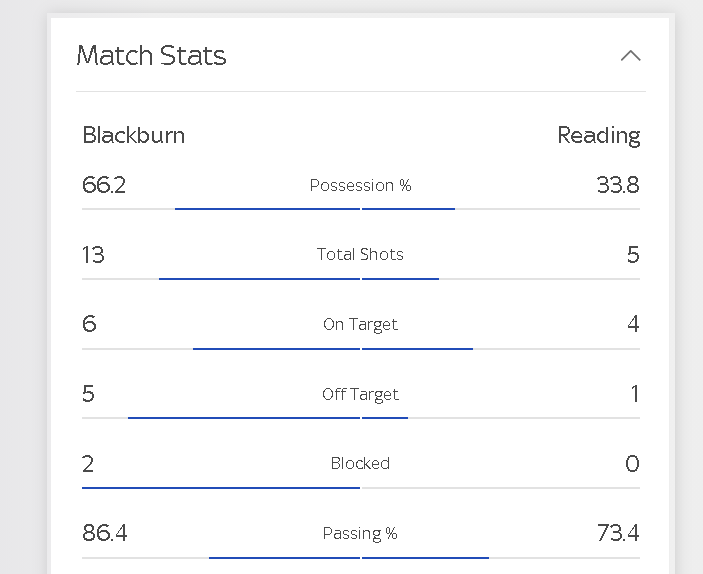The width and height of the screenshot is (703, 574).
Task: Click the Passing % label
Action: (x=360, y=534)
